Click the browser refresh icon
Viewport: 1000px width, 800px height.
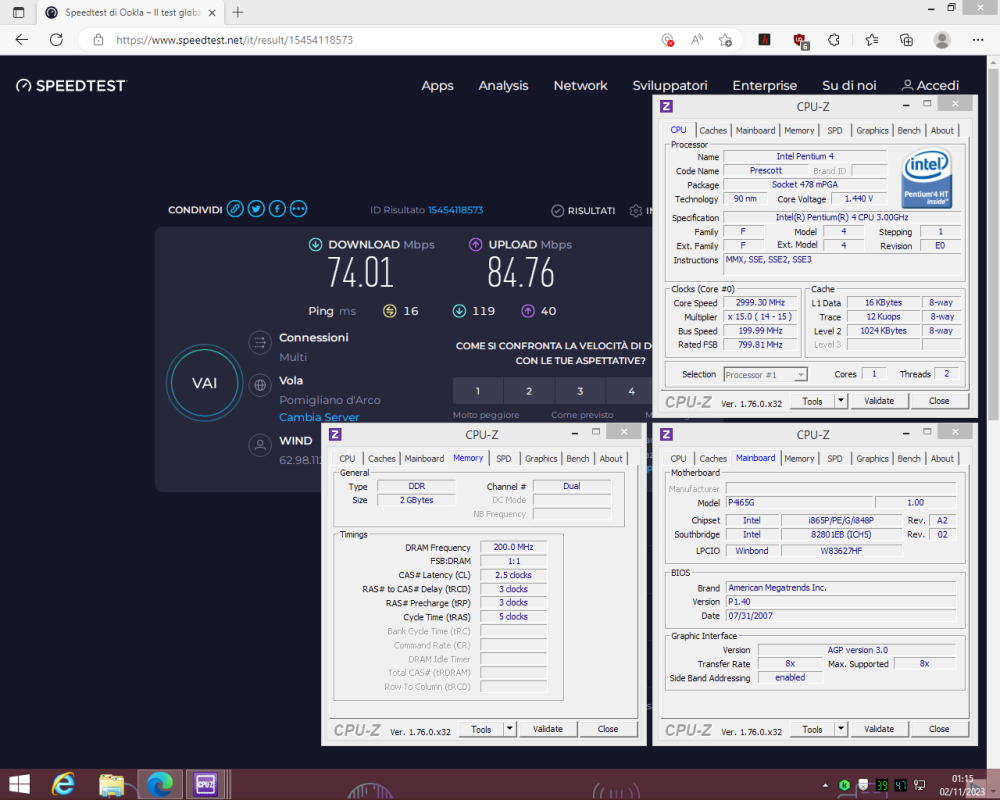coord(57,40)
